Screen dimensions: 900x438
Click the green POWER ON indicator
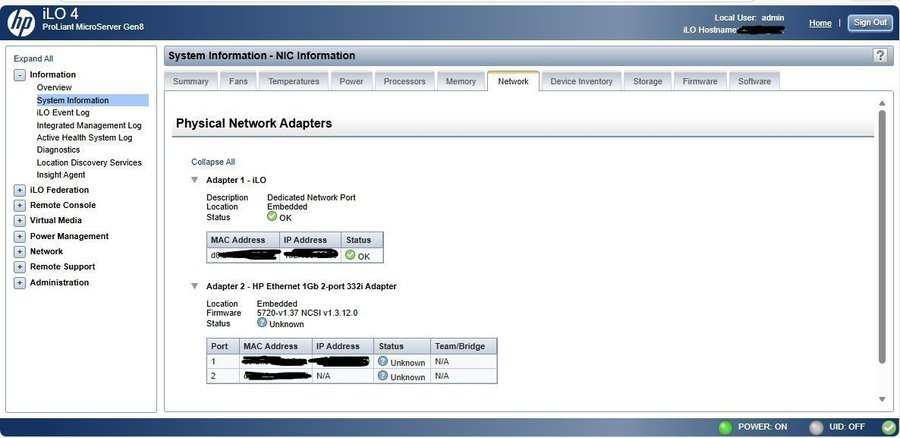725,427
